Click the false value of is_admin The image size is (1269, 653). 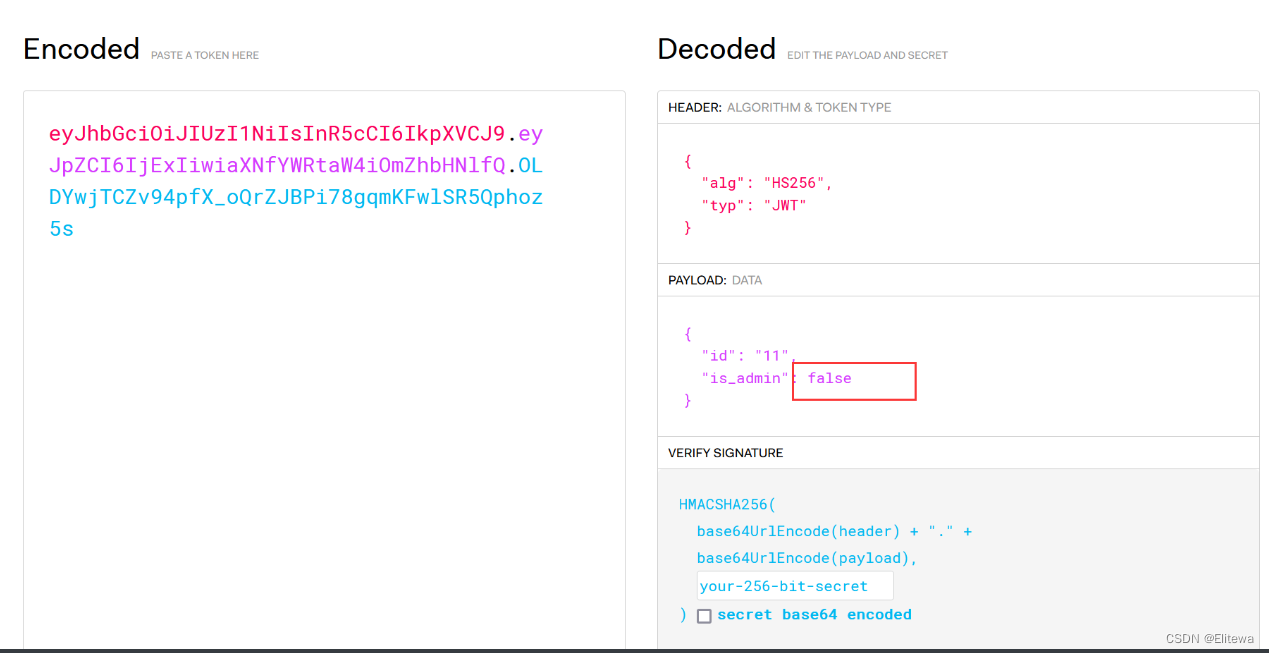tap(830, 378)
